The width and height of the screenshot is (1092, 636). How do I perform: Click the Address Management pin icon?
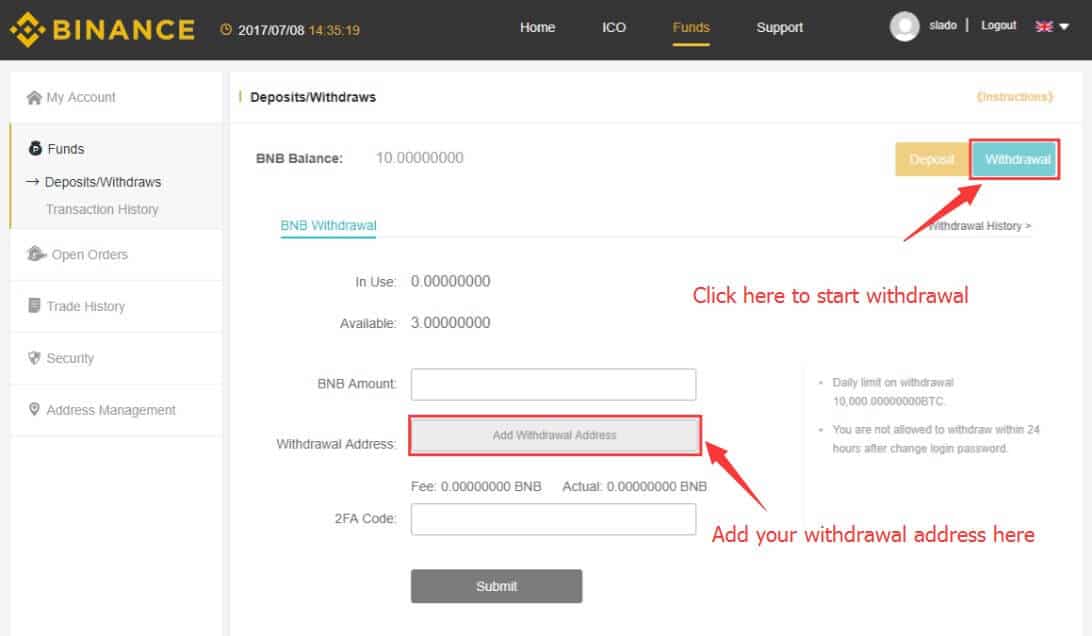pyautogui.click(x=33, y=409)
